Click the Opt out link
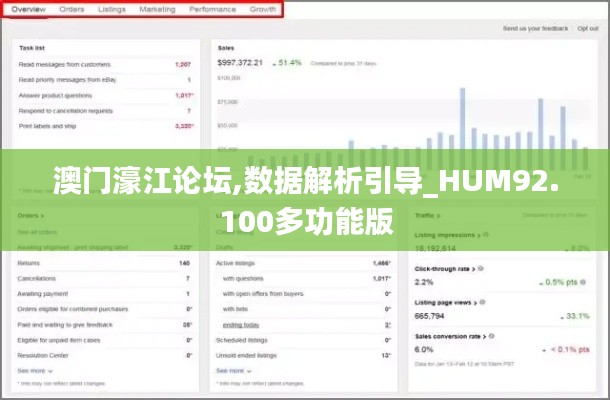Viewport: 610px width, 400px height. click(x=587, y=29)
